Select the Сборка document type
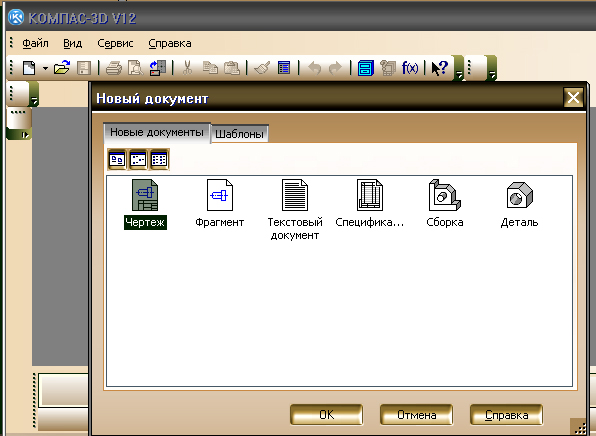596x436 pixels. [x=445, y=204]
